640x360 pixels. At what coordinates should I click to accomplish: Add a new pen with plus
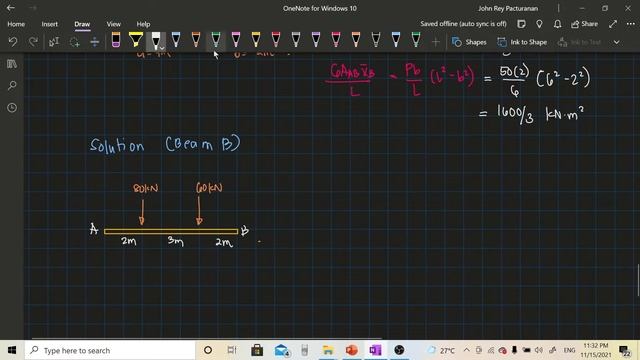coord(436,42)
